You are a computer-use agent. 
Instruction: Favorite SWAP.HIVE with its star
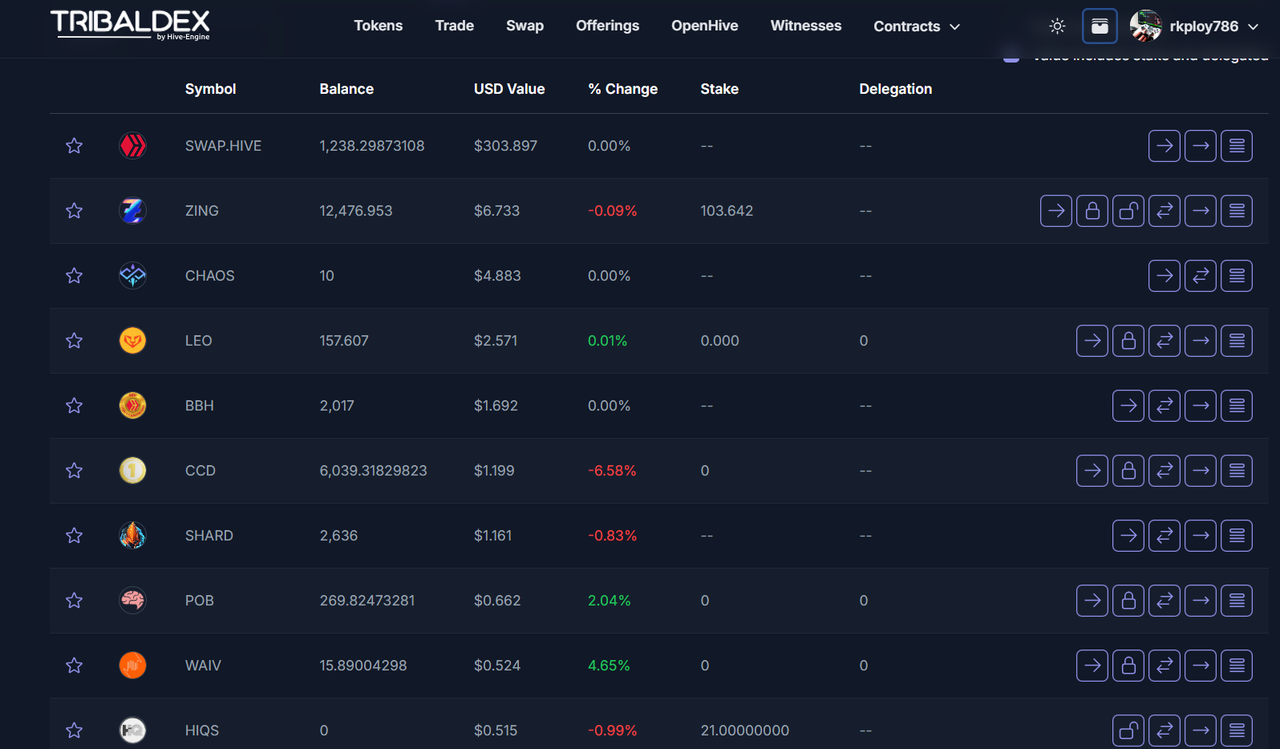pyautogui.click(x=74, y=146)
